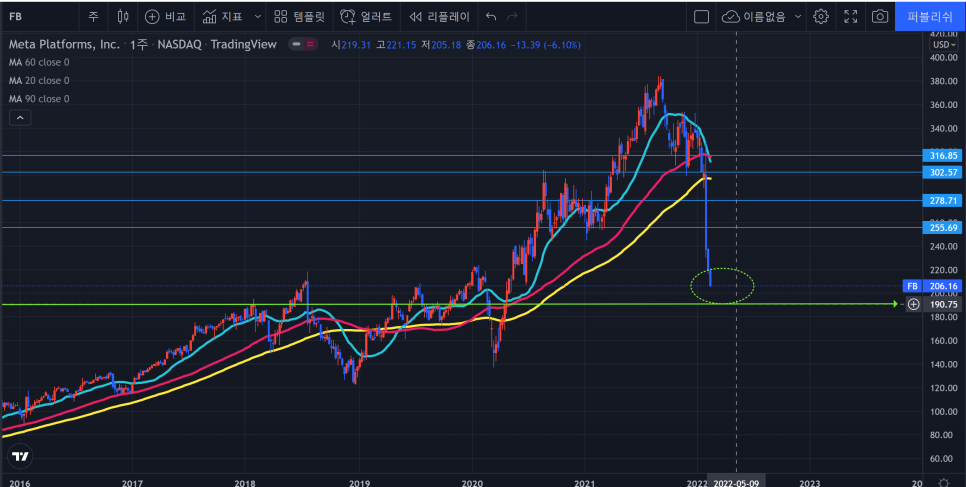This screenshot has width=966, height=487.
Task: Click the 2019 label on the time axis
Action: point(359,482)
